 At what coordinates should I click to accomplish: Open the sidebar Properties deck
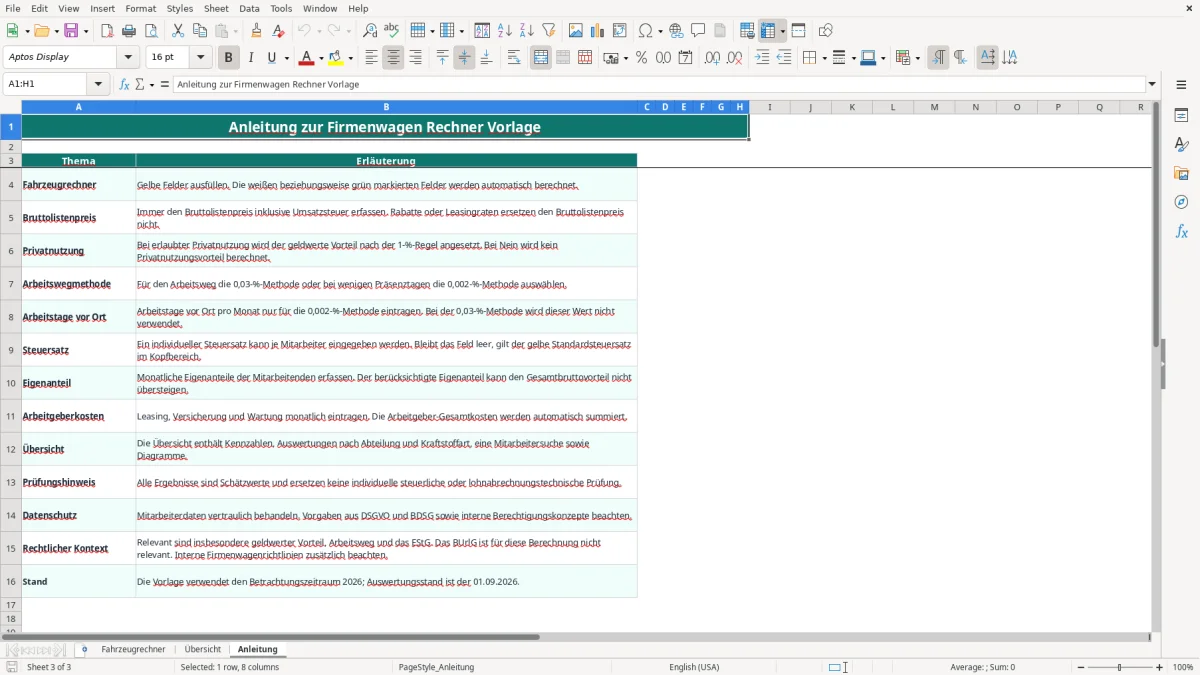[x=1181, y=115]
